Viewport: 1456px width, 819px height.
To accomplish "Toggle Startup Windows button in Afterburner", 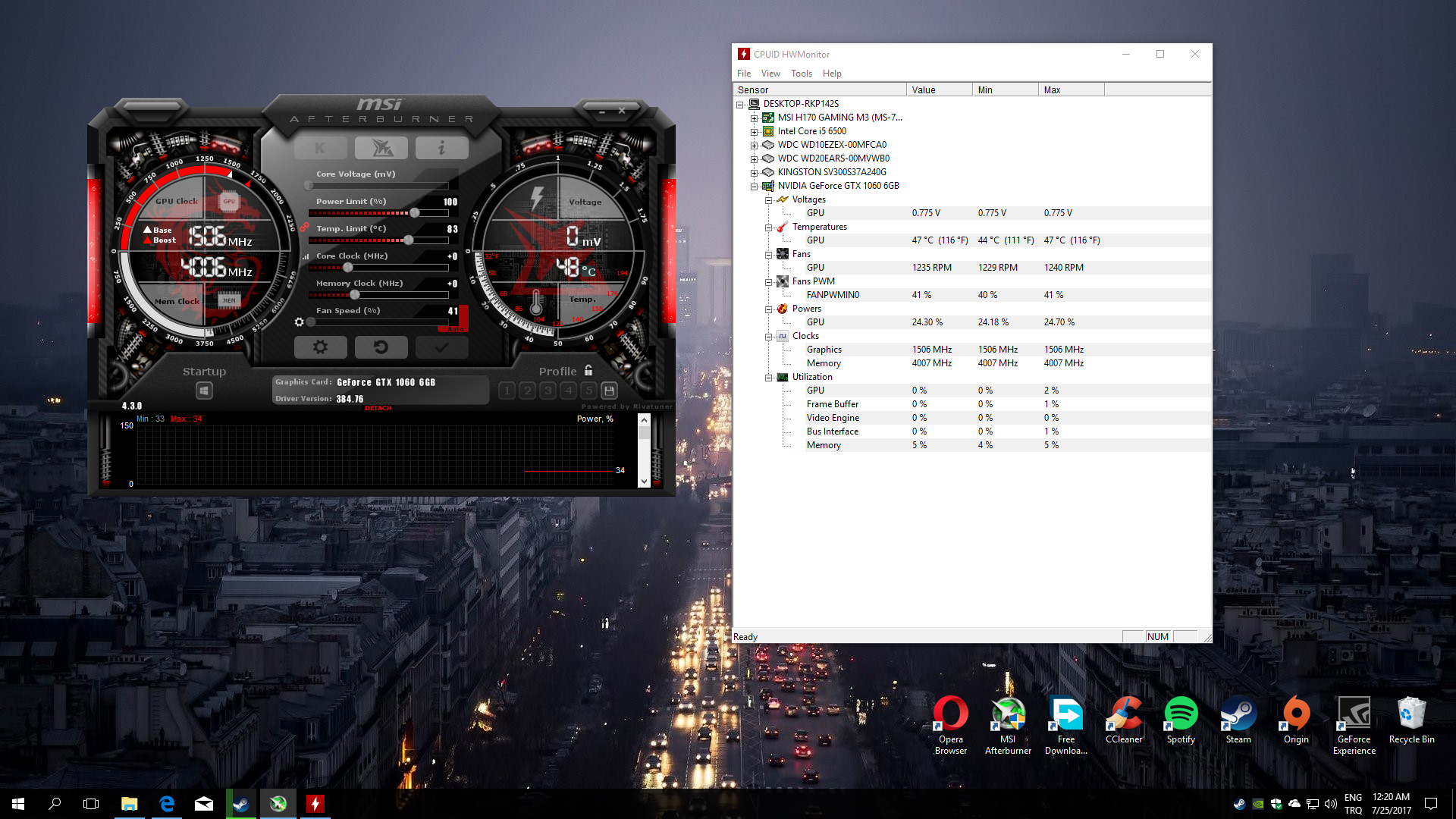I will point(204,391).
